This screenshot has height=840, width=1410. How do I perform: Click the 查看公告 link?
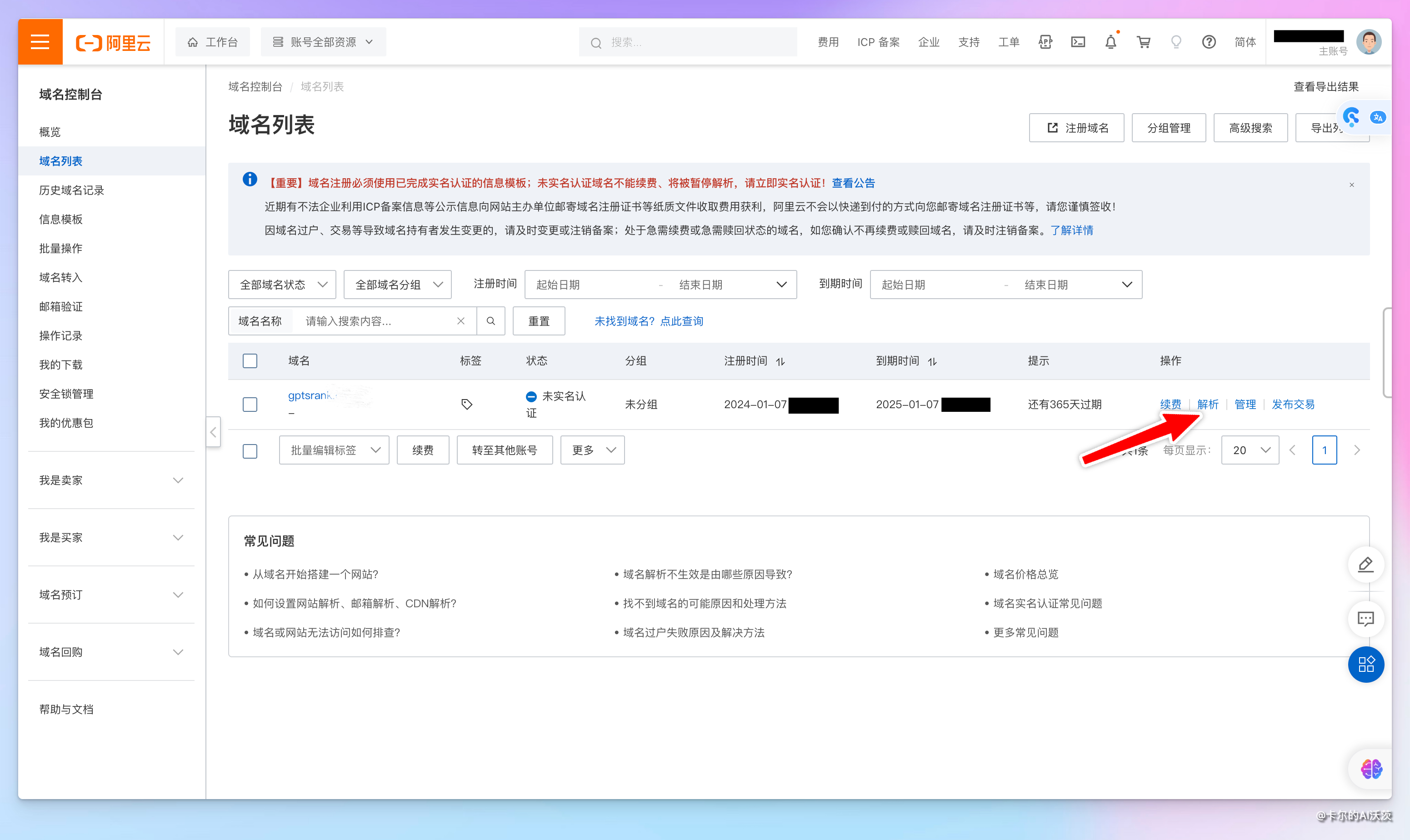[853, 183]
